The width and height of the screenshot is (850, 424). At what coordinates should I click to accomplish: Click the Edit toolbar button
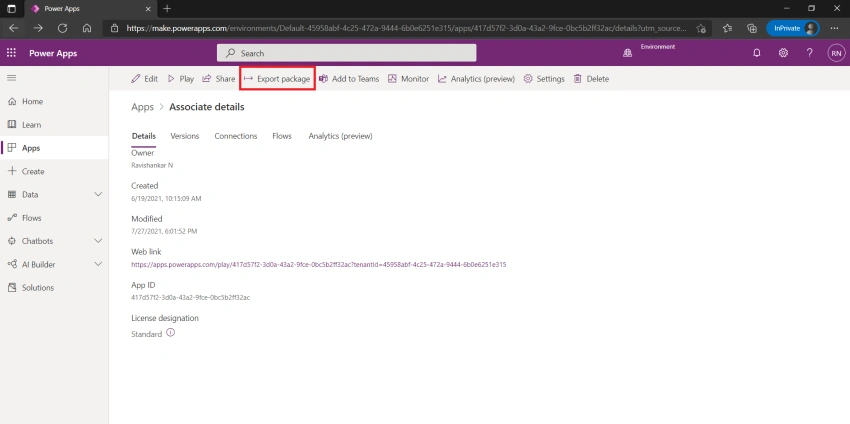(144, 79)
